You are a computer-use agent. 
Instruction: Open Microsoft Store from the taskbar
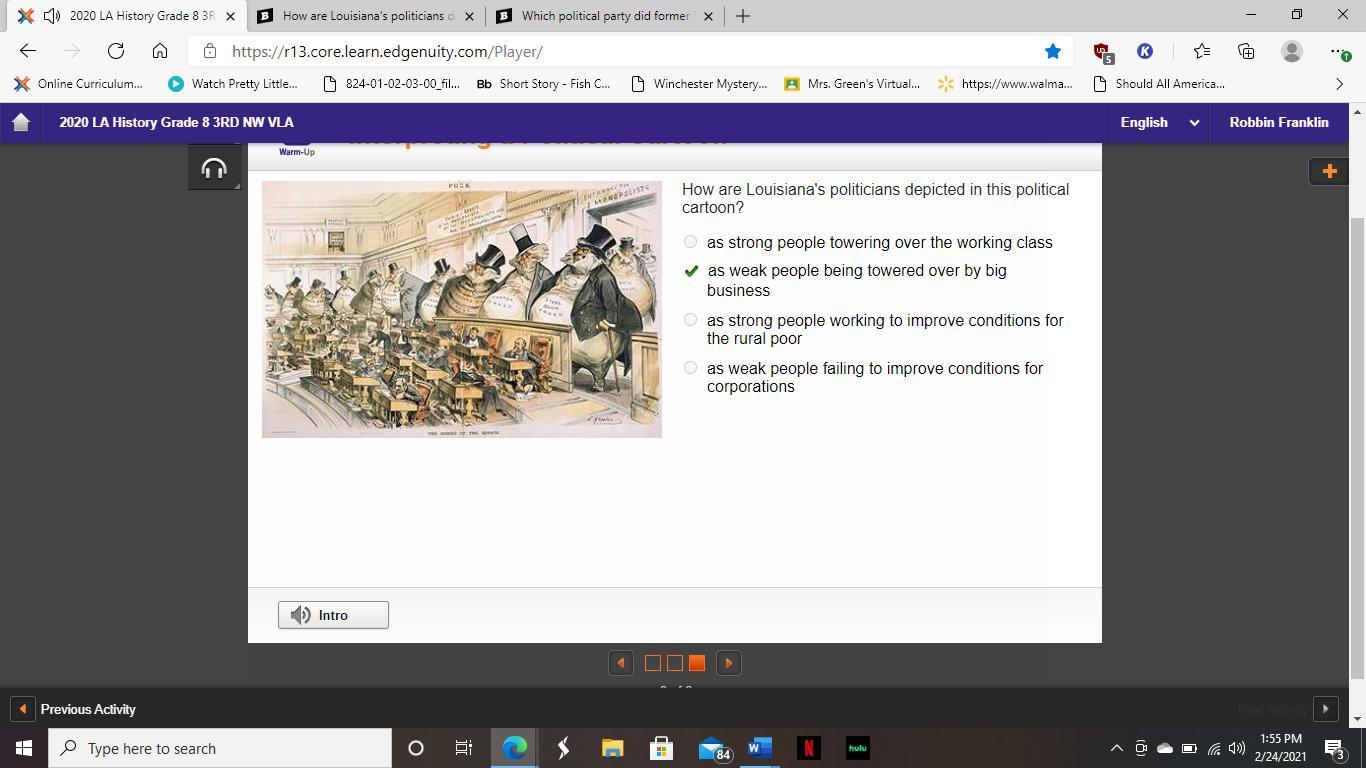(x=661, y=748)
